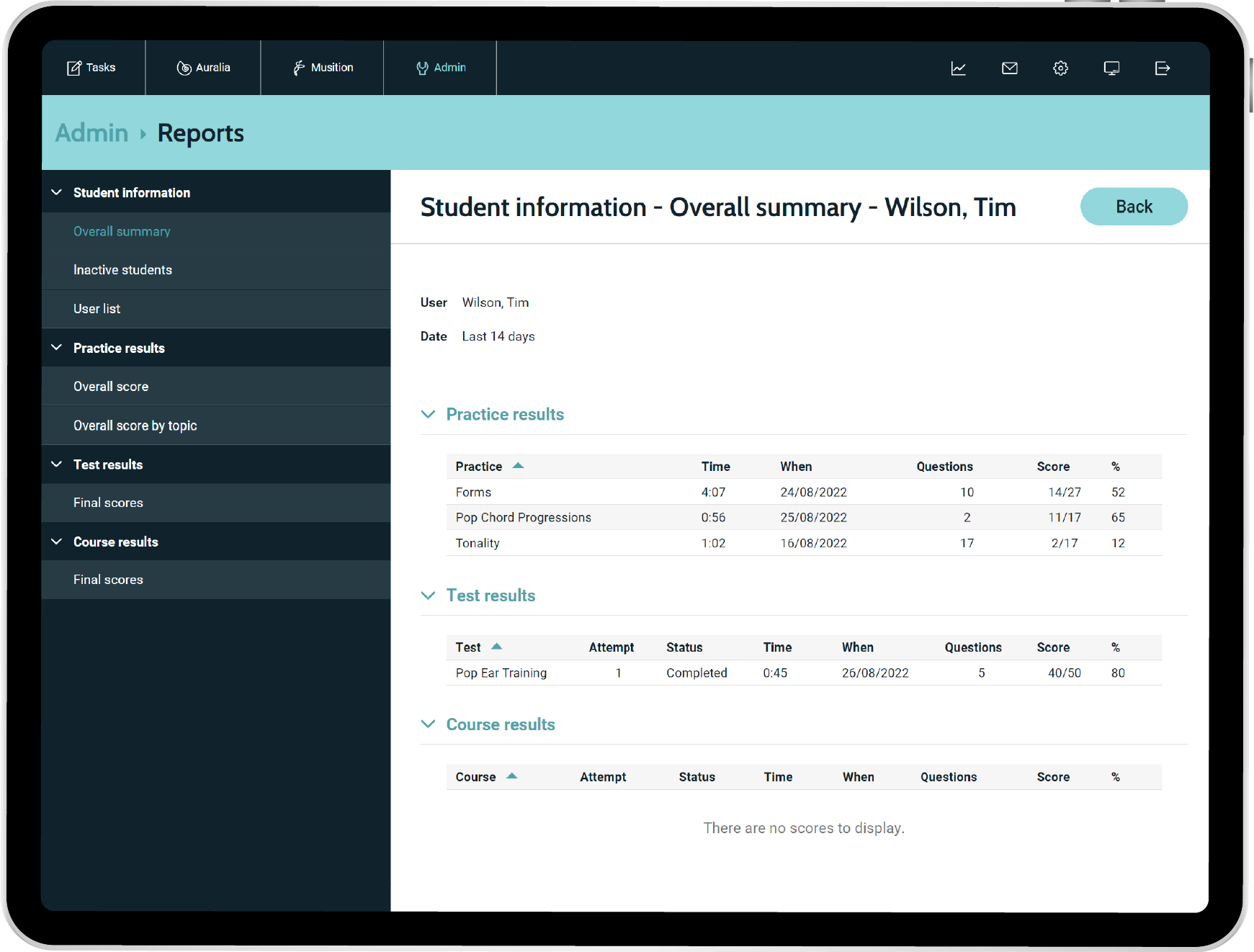Sort Practice column with ascending arrow

pos(518,466)
